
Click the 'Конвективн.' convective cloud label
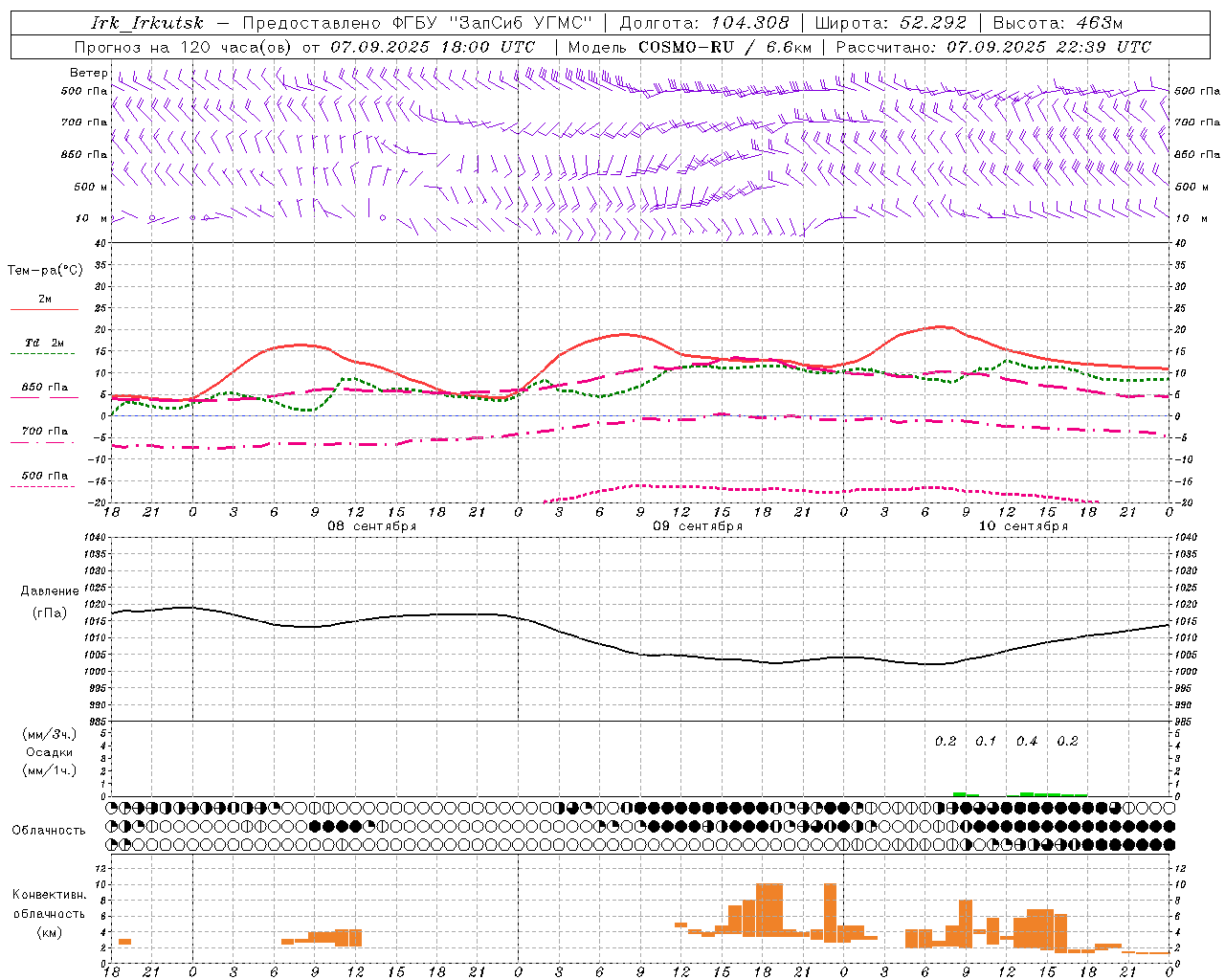click(x=50, y=895)
